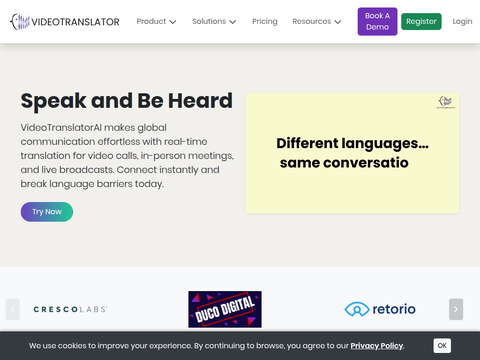The width and height of the screenshot is (480, 360).
Task: Expand the Resources dropdown menu
Action: [317, 21]
